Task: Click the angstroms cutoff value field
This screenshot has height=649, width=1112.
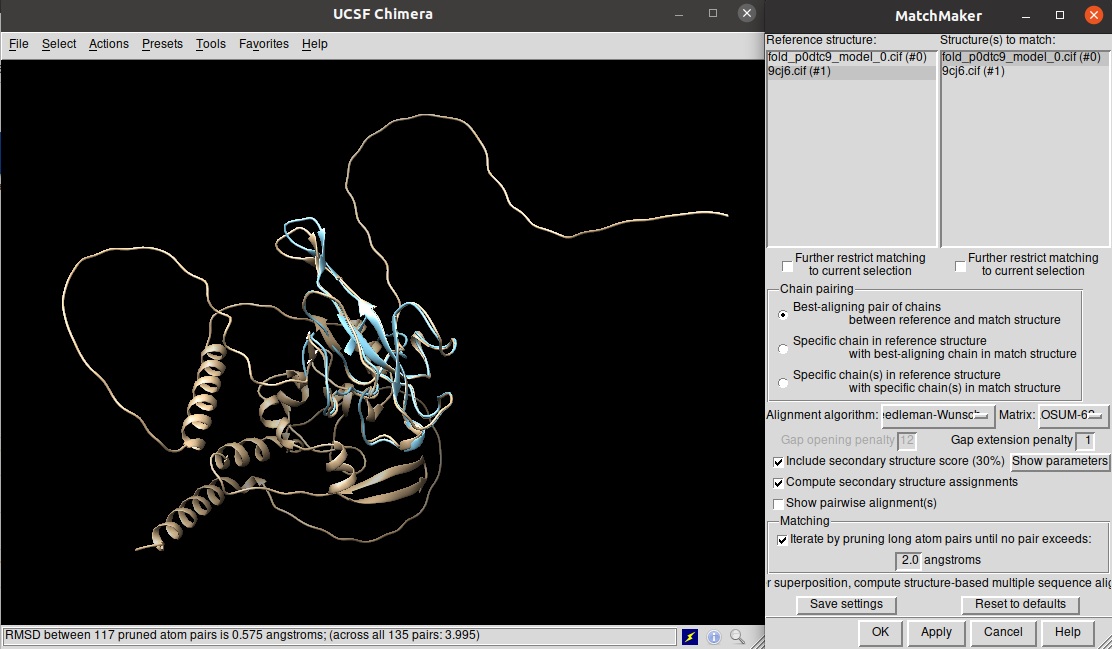Action: pos(909,560)
